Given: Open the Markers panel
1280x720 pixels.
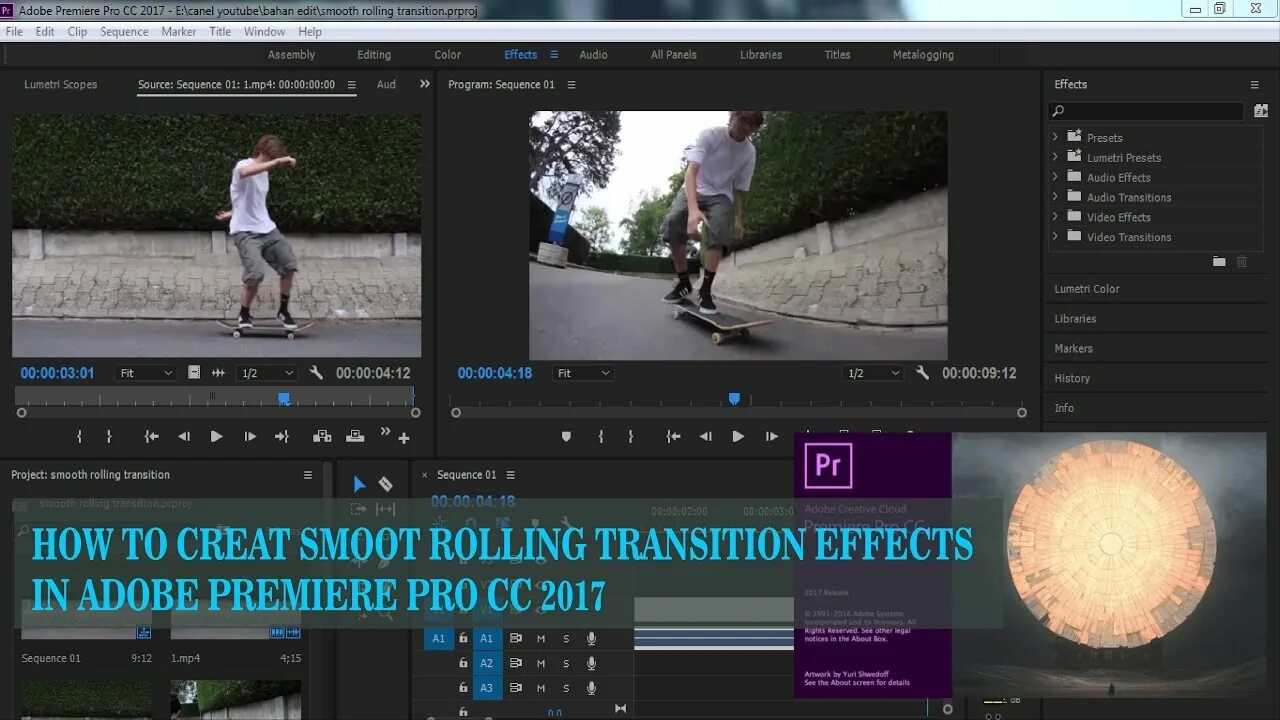Looking at the screenshot, I should pyautogui.click(x=1073, y=349).
